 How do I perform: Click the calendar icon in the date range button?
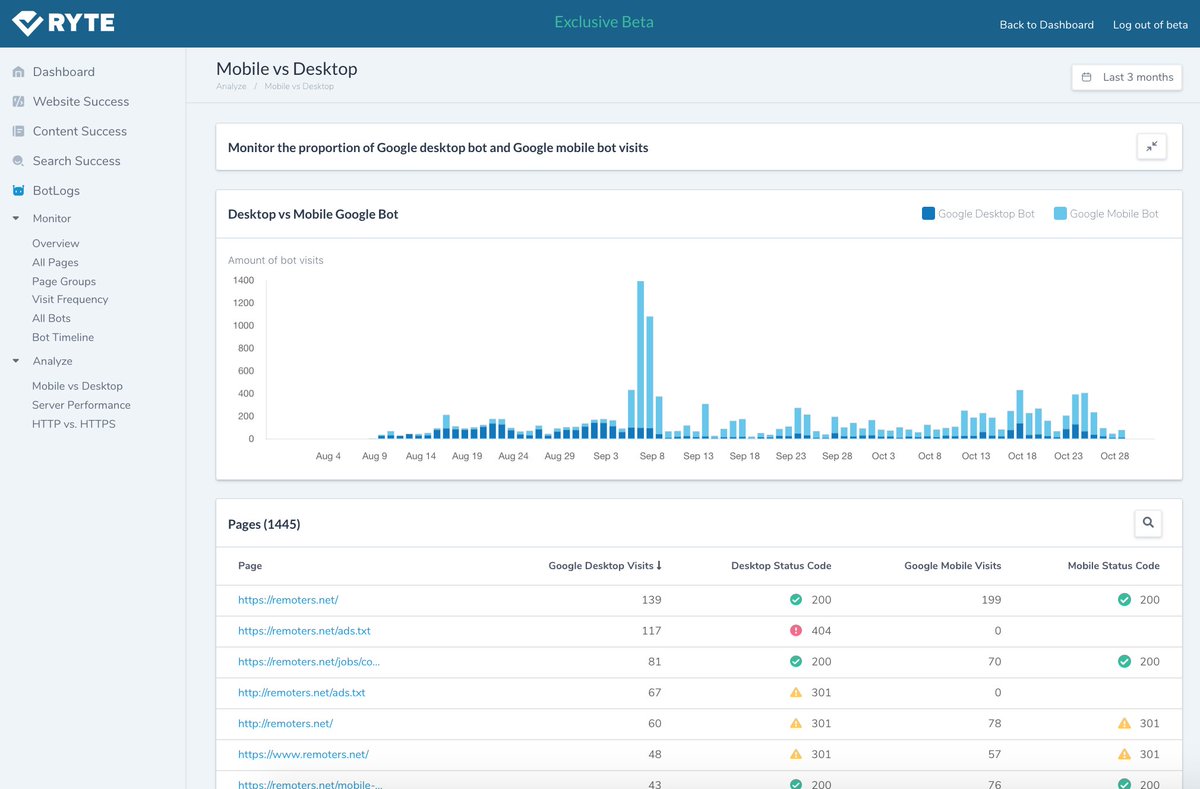click(x=1087, y=77)
